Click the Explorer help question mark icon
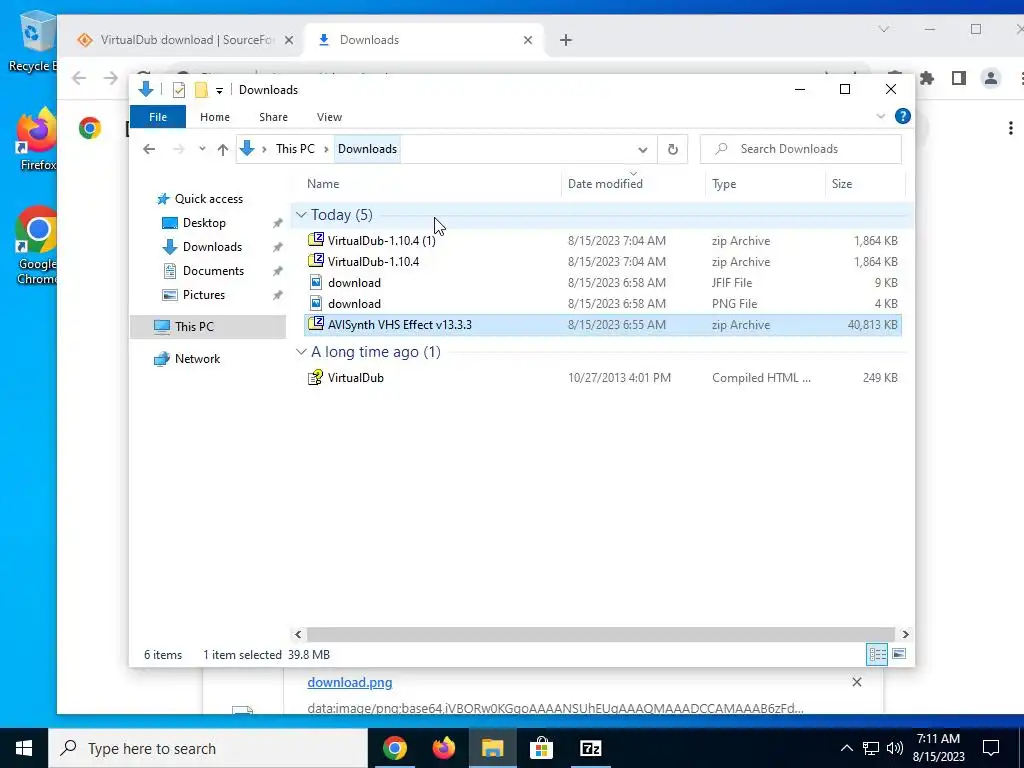This screenshot has width=1024, height=768. coord(903,116)
